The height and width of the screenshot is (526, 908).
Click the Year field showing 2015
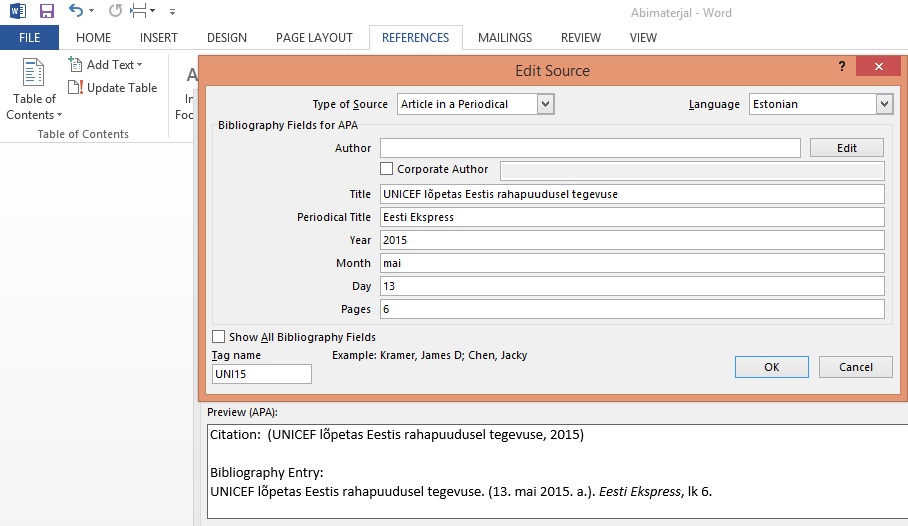[632, 240]
